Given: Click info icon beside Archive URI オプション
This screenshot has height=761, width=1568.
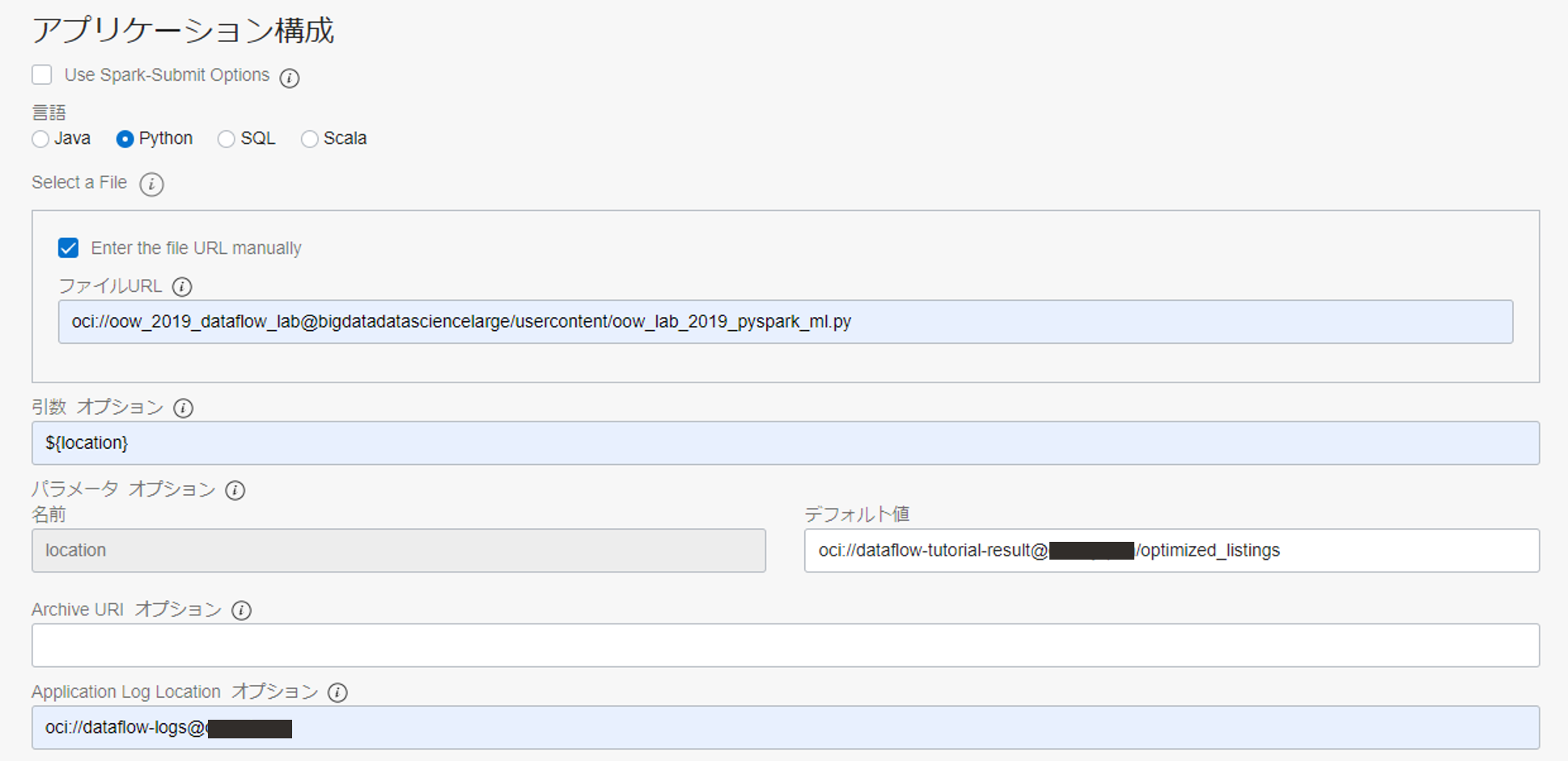Looking at the screenshot, I should (241, 611).
